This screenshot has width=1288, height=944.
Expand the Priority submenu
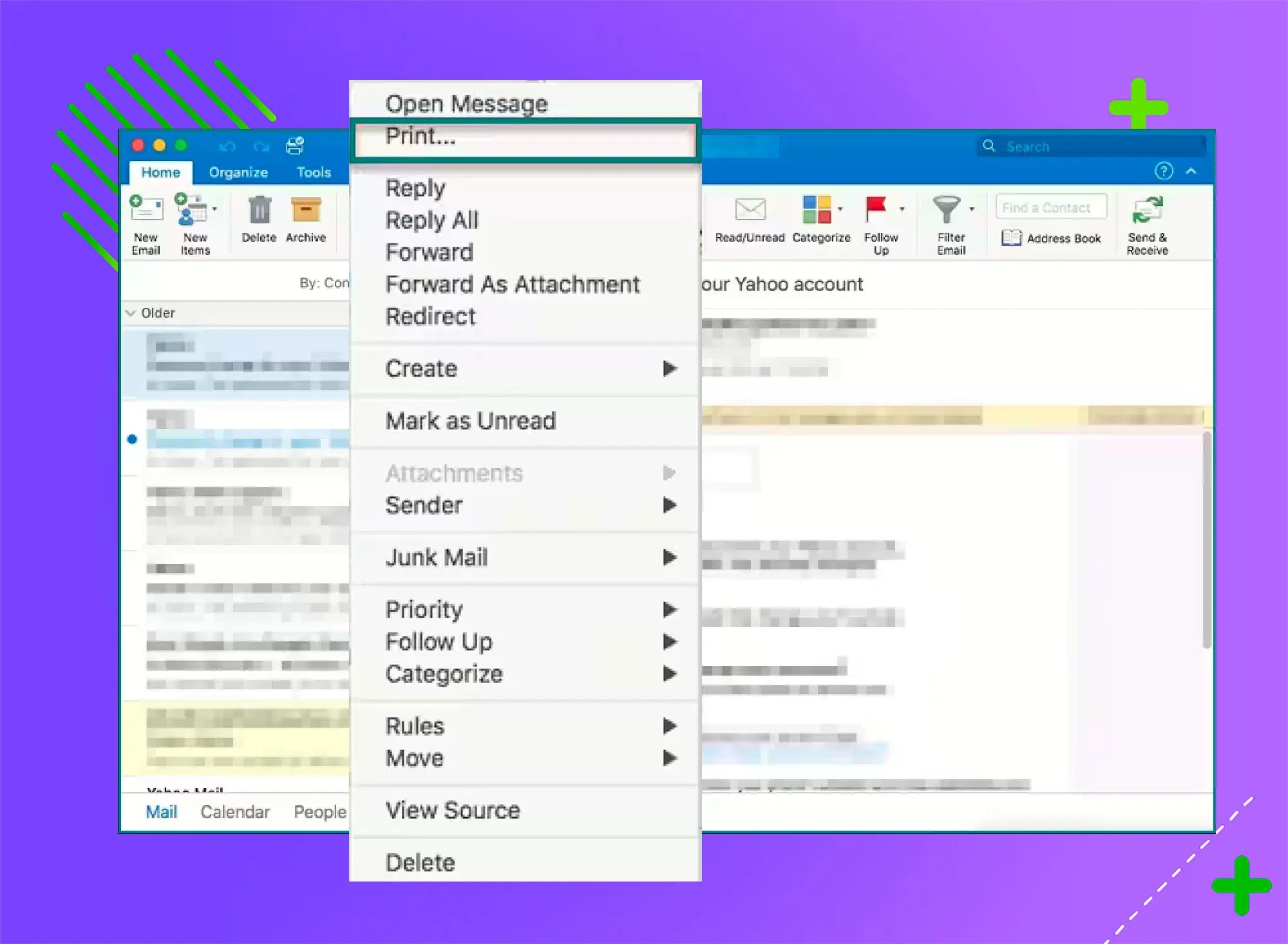coord(525,610)
